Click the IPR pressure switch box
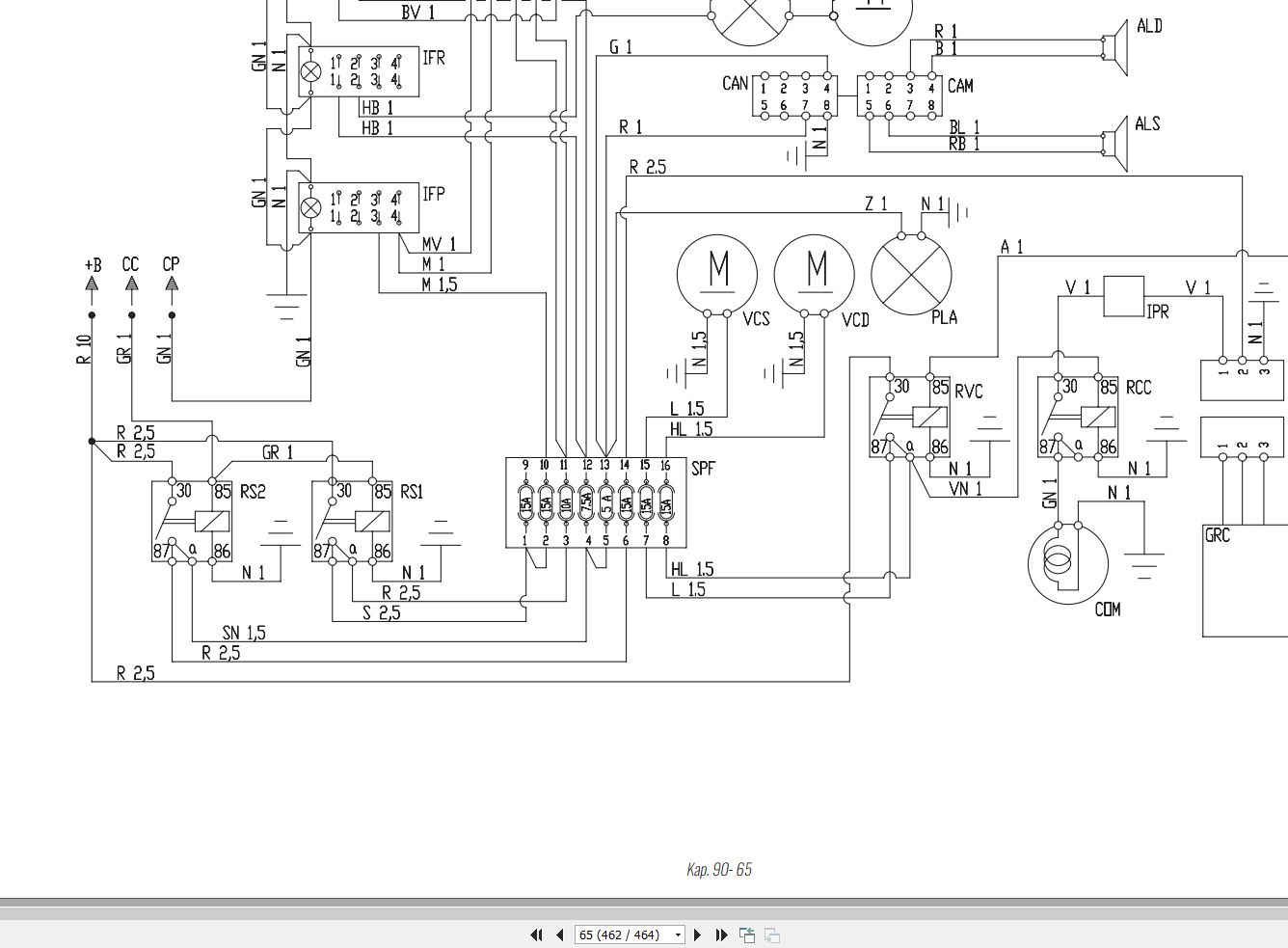 (x=1123, y=297)
